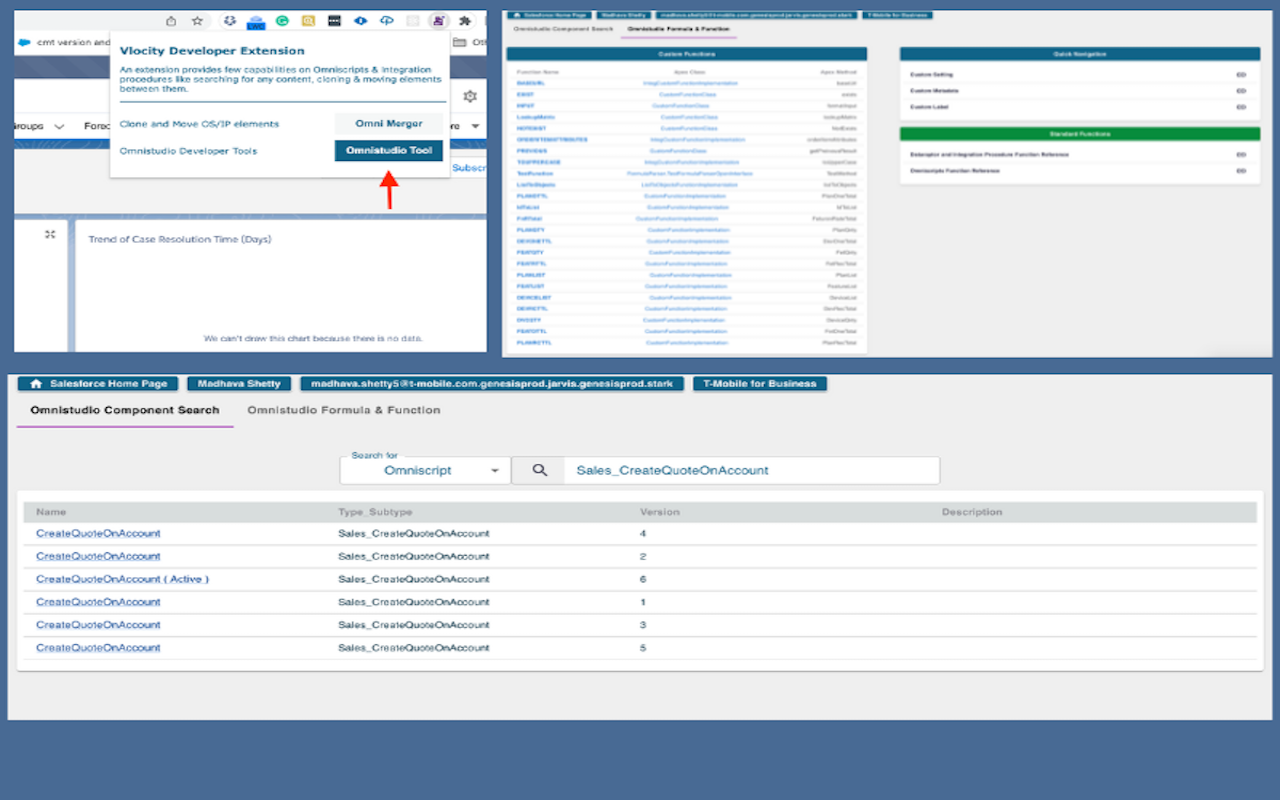Click the blue eye extension icon
This screenshot has height=800, width=1280.
(x=360, y=20)
